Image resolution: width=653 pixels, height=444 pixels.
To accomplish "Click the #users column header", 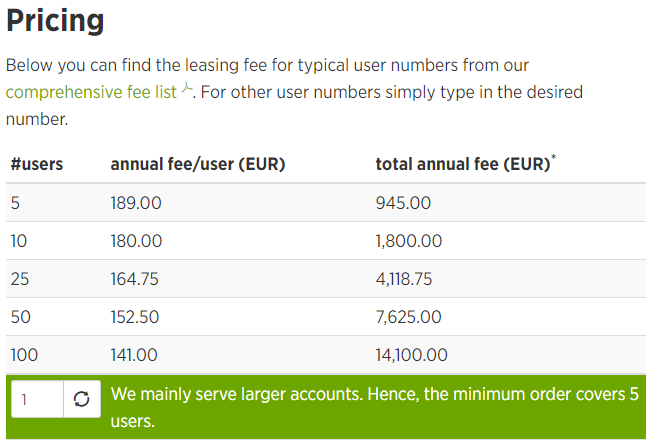I will pos(37,164).
